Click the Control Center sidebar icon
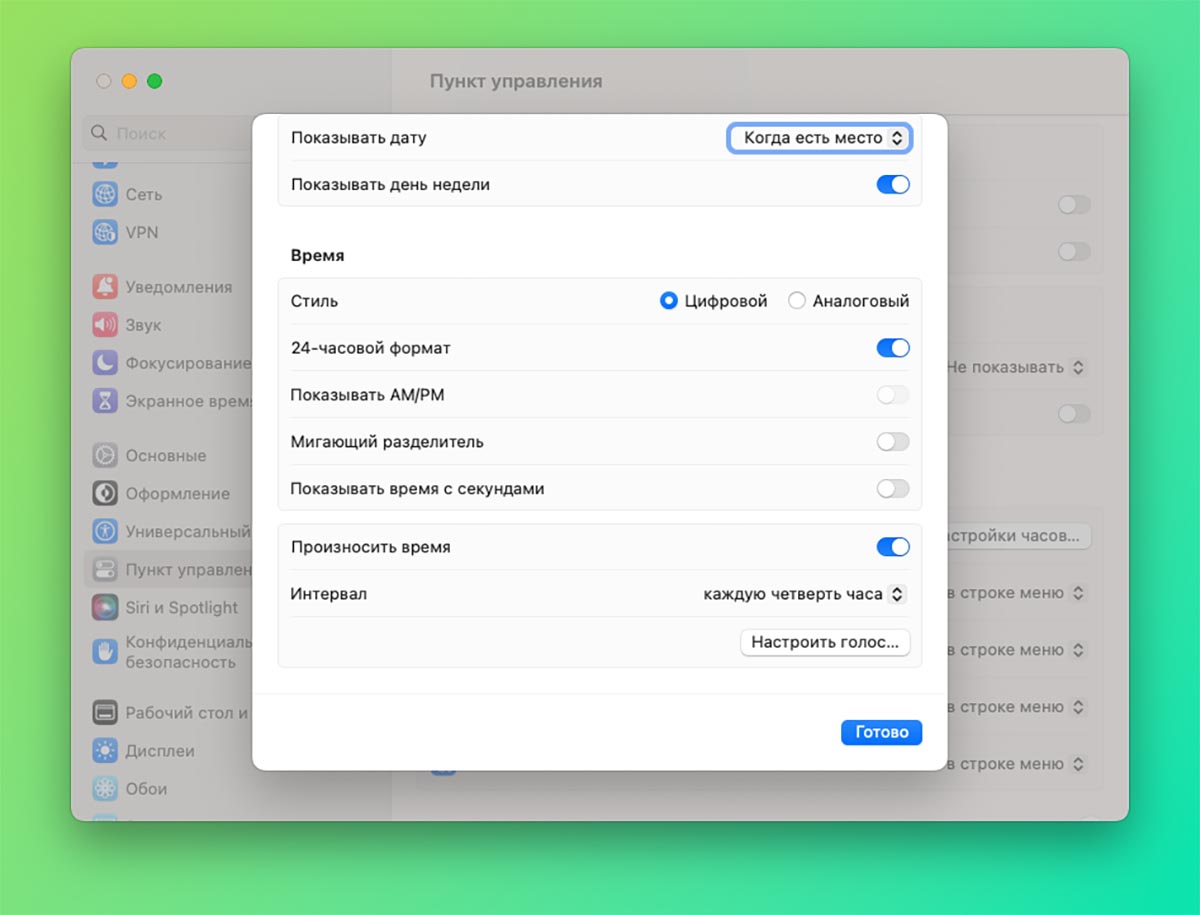This screenshot has height=915, width=1200. [105, 570]
